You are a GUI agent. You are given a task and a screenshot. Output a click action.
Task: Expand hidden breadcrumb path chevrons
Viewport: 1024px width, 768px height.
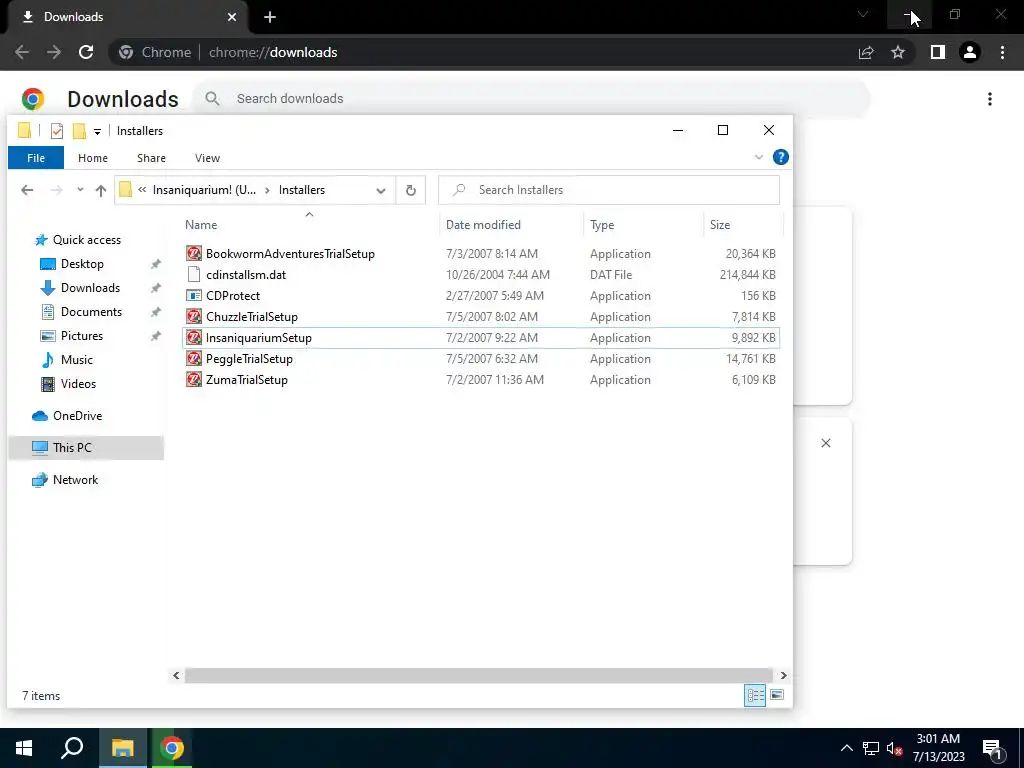142,190
